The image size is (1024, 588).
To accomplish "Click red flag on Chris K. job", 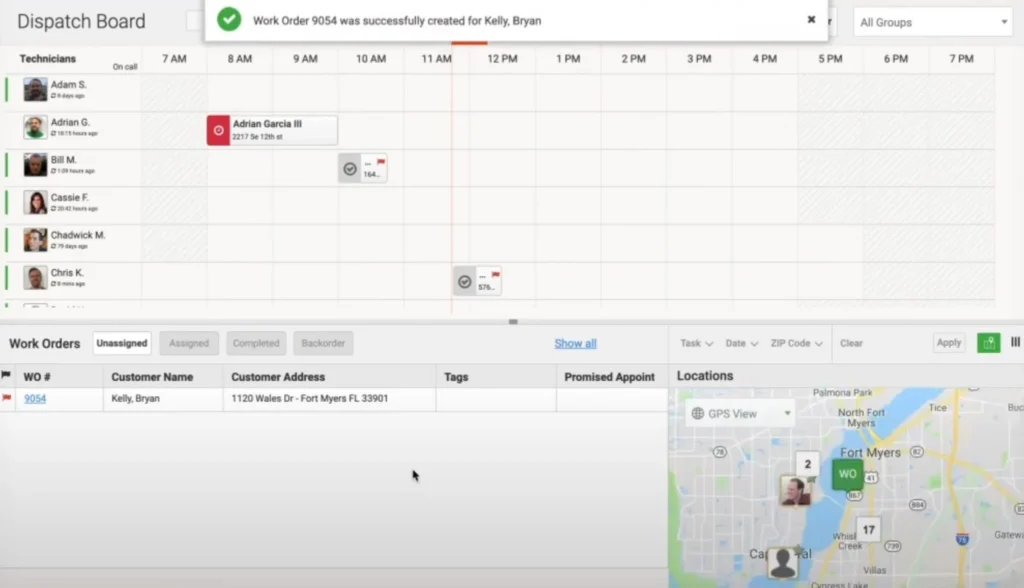I will pos(496,274).
